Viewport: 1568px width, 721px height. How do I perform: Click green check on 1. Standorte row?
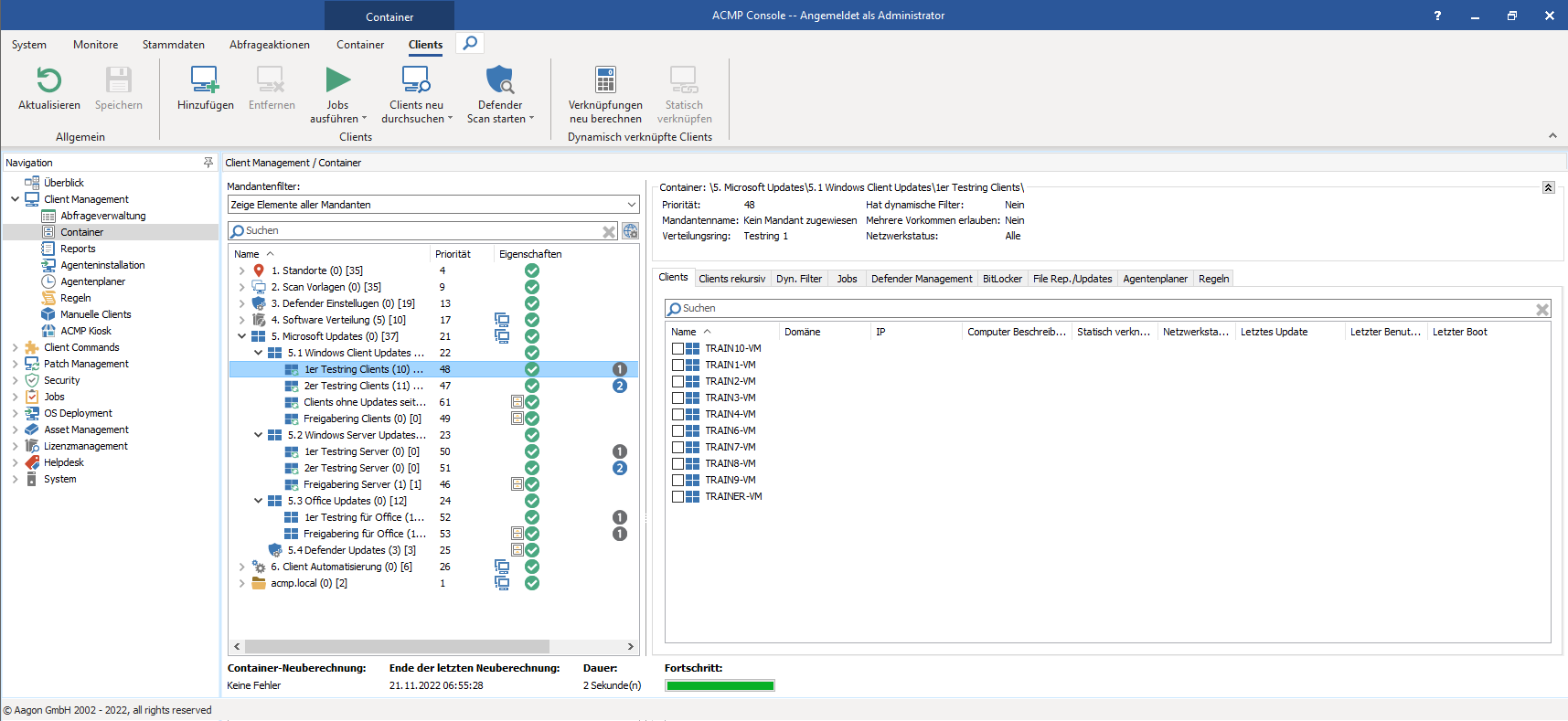tap(532, 270)
